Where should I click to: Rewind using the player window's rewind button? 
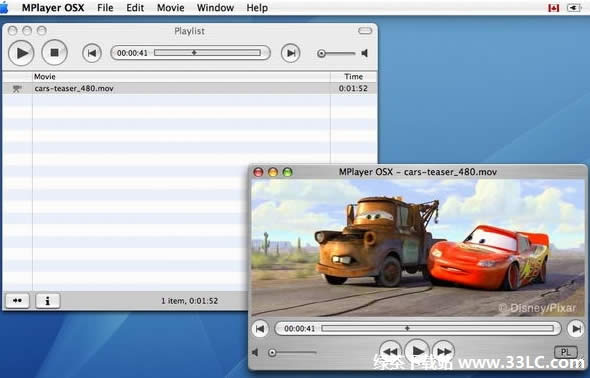(x=390, y=352)
